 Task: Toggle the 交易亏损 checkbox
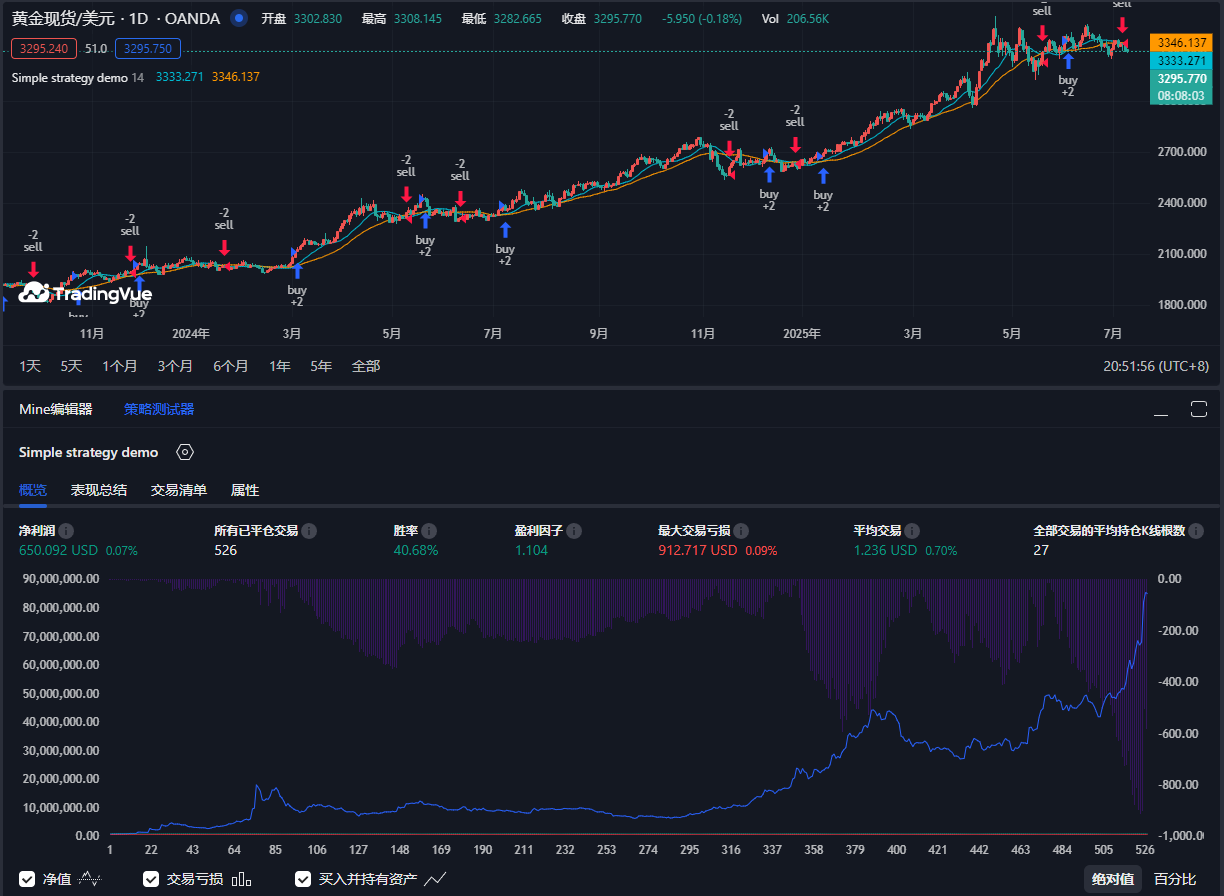point(151,879)
